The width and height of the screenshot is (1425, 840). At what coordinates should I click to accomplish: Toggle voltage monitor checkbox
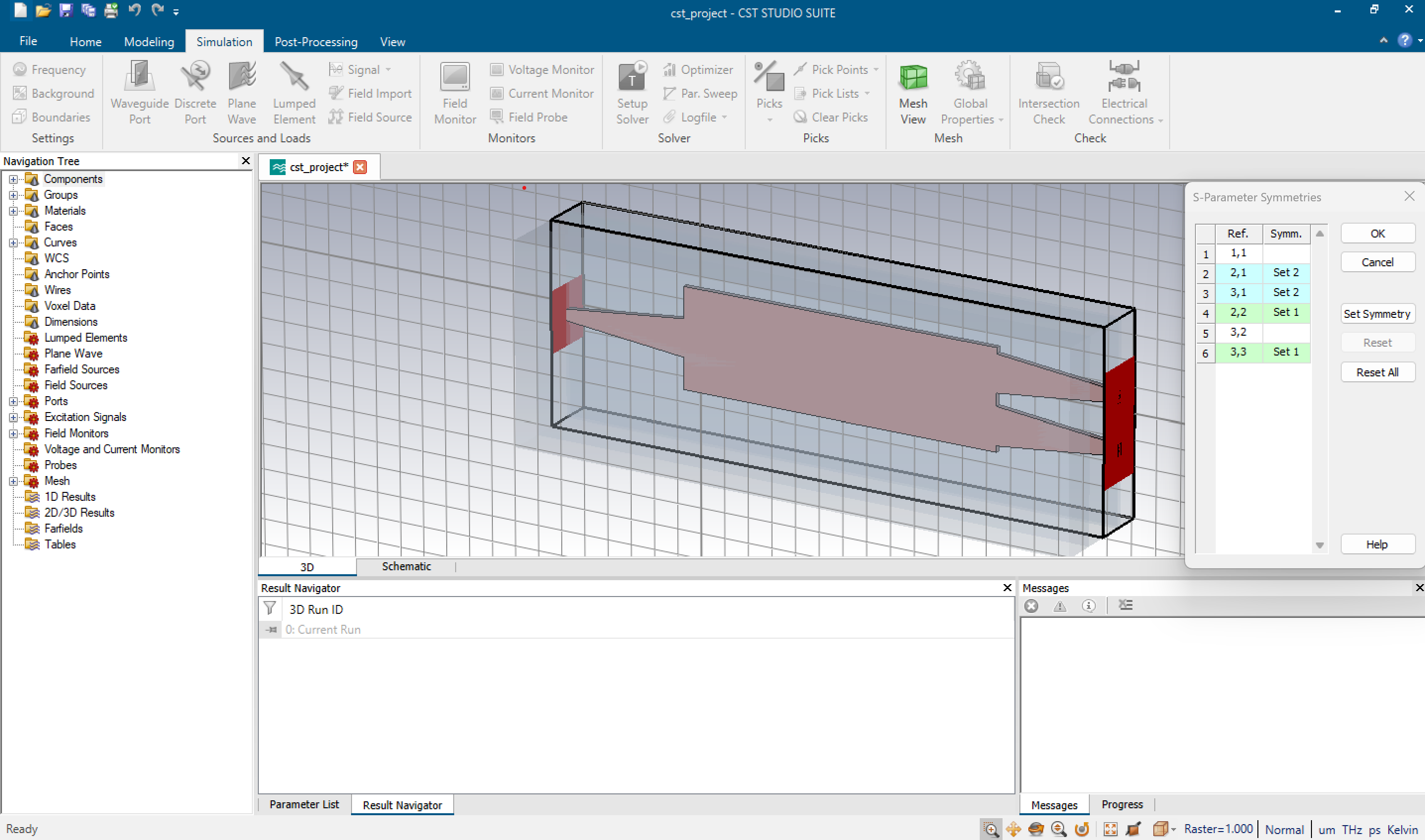497,70
